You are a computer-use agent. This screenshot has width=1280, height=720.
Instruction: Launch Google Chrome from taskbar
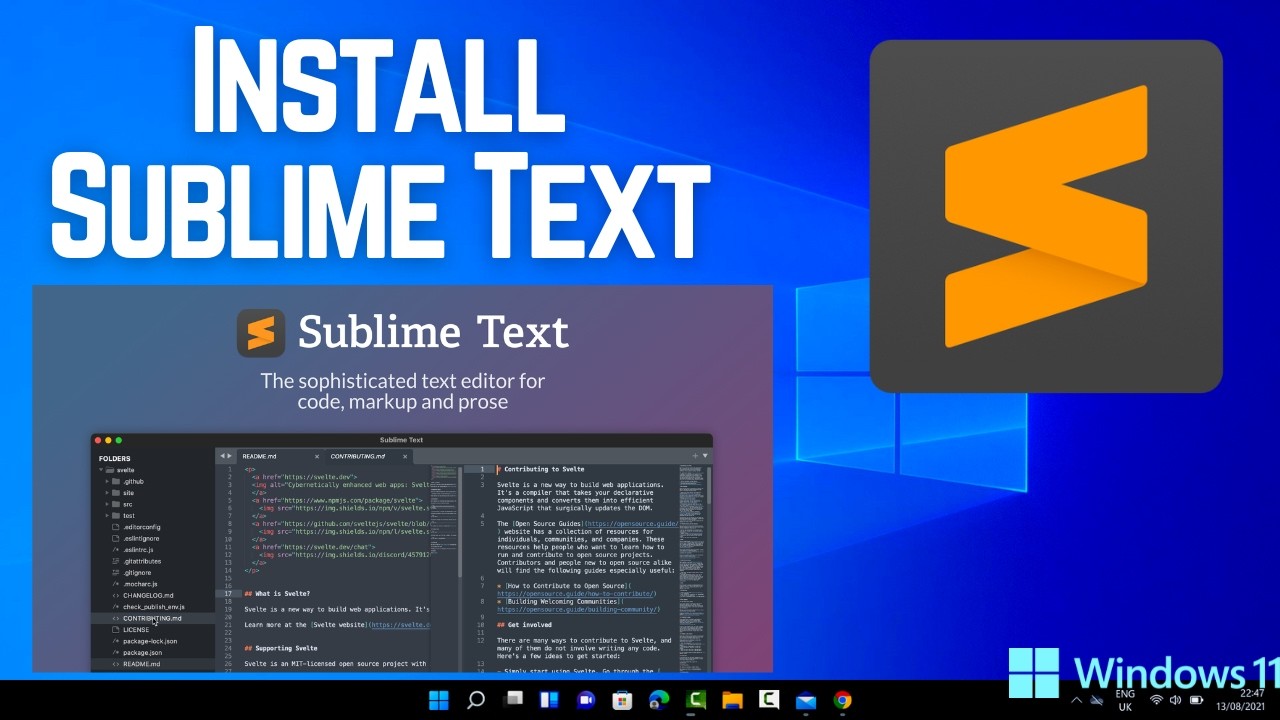[843, 700]
